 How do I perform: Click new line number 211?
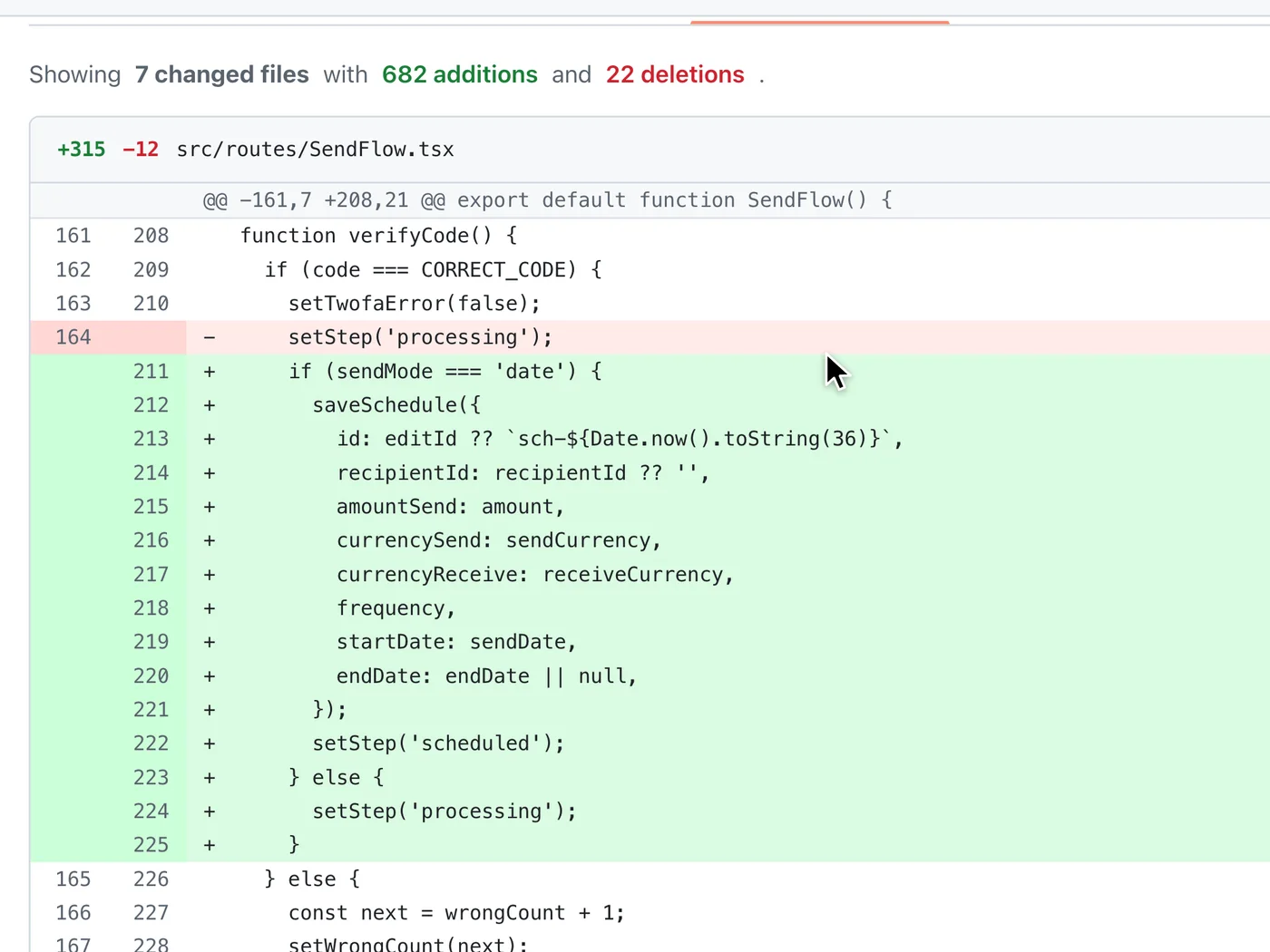[151, 372]
